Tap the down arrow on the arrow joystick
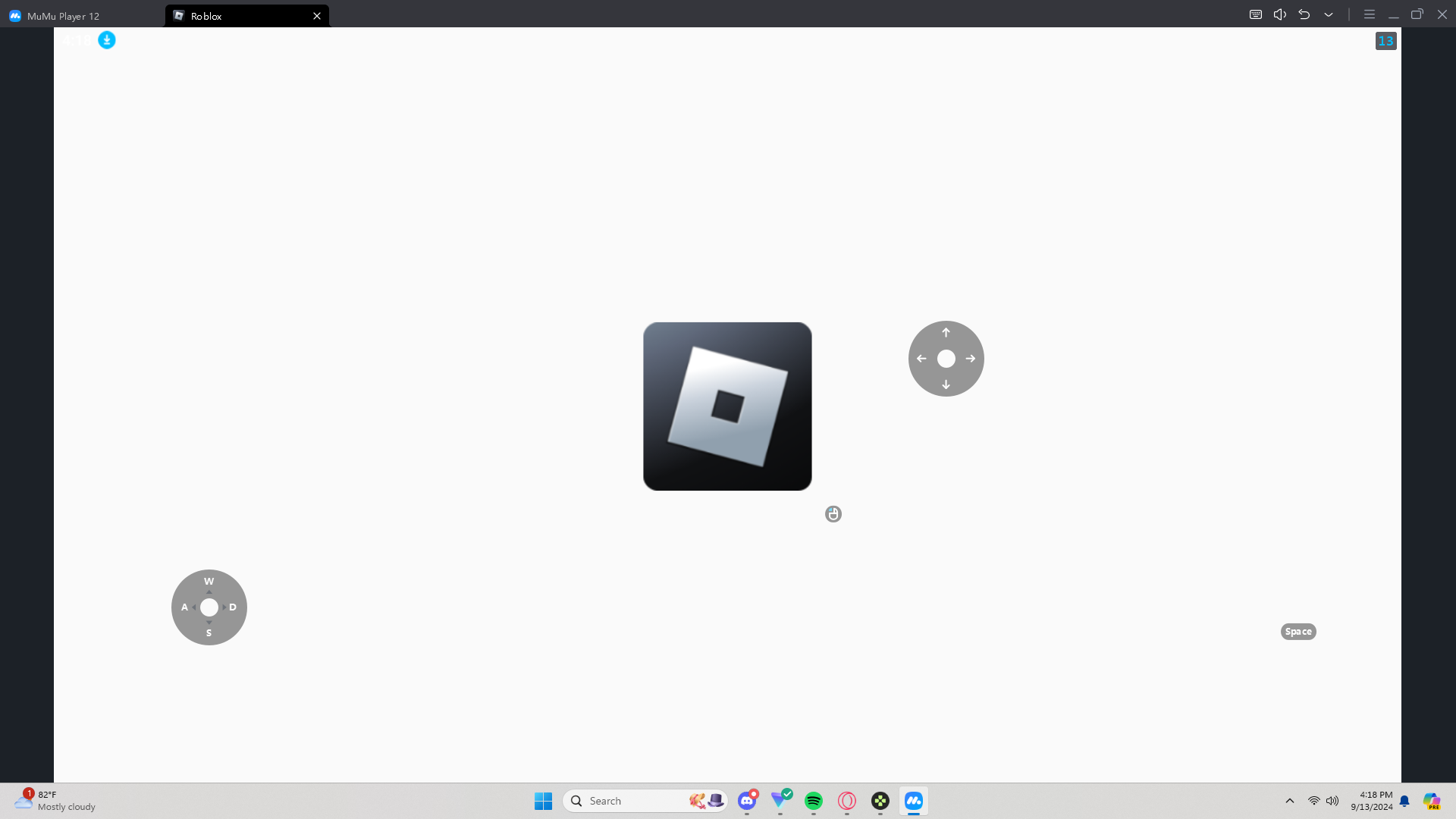The image size is (1456, 819). tap(946, 384)
